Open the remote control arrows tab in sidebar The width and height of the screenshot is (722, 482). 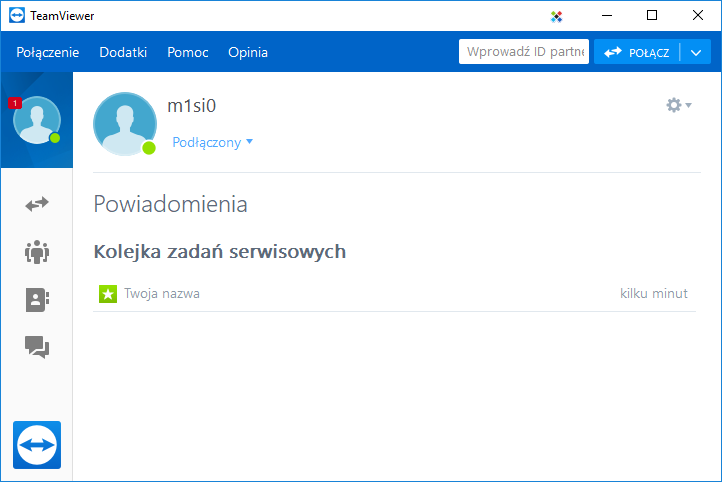click(36, 204)
